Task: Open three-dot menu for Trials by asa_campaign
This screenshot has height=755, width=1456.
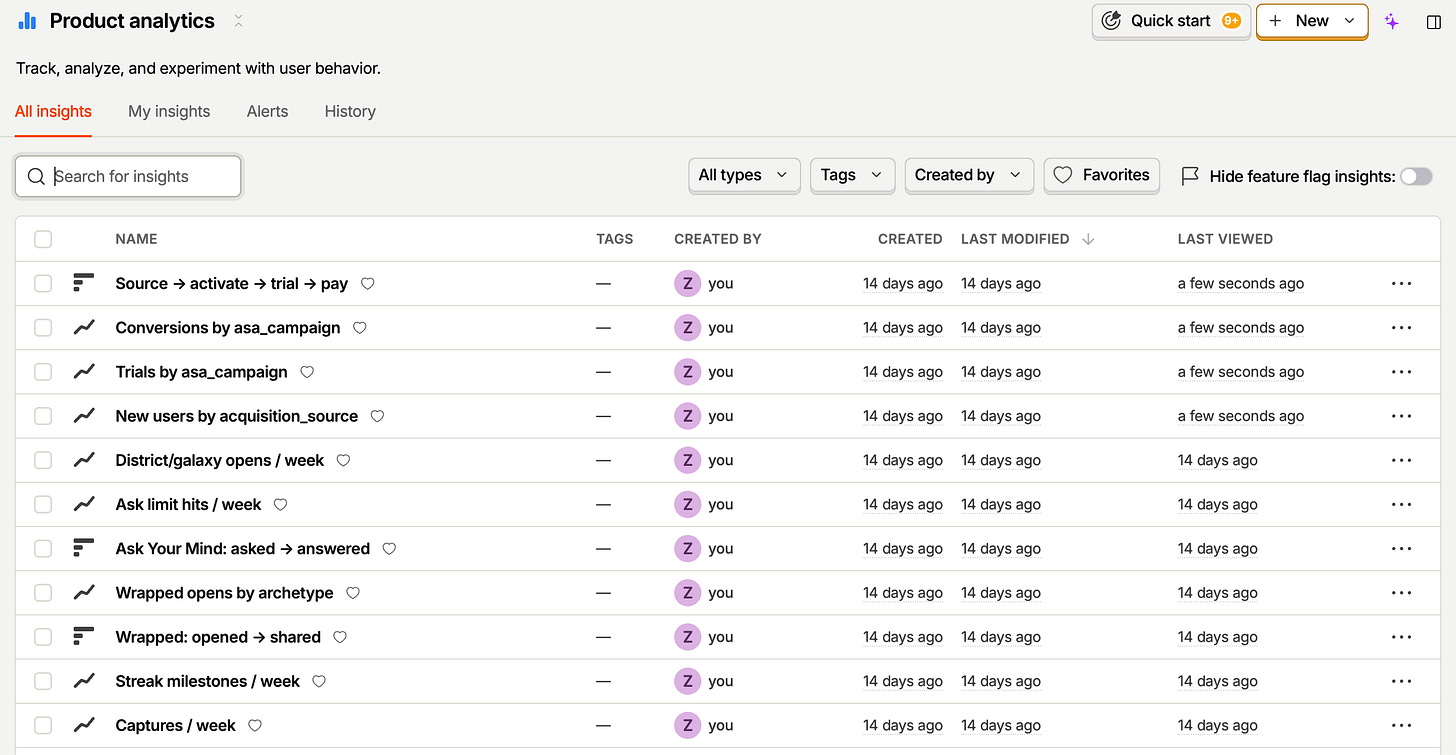Action: [x=1401, y=372]
